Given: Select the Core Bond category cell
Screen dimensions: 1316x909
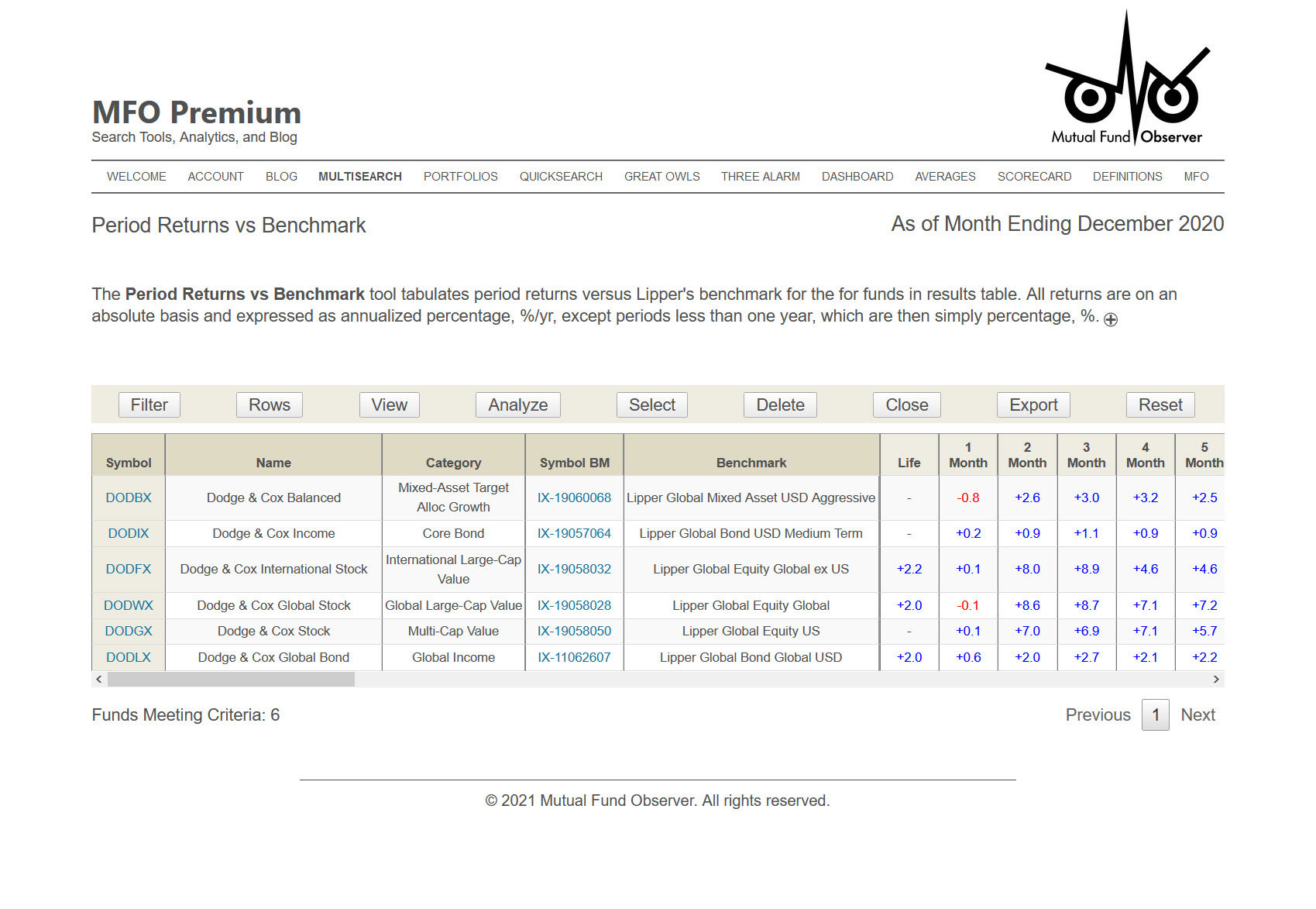Looking at the screenshot, I should click(x=454, y=534).
